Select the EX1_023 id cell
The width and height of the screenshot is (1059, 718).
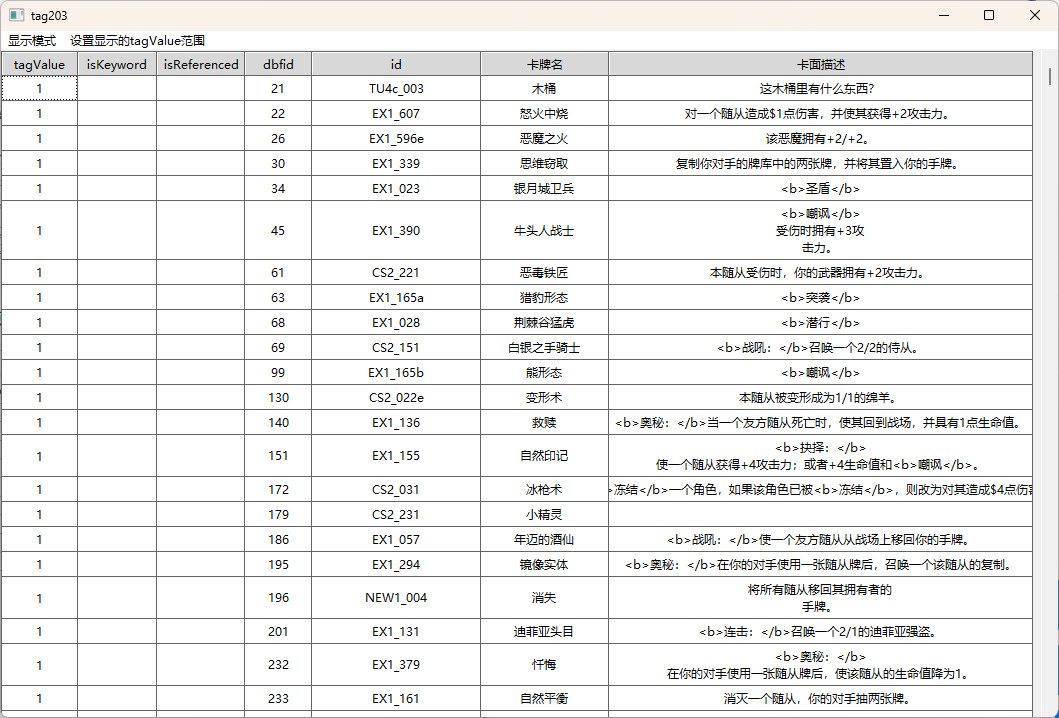396,188
